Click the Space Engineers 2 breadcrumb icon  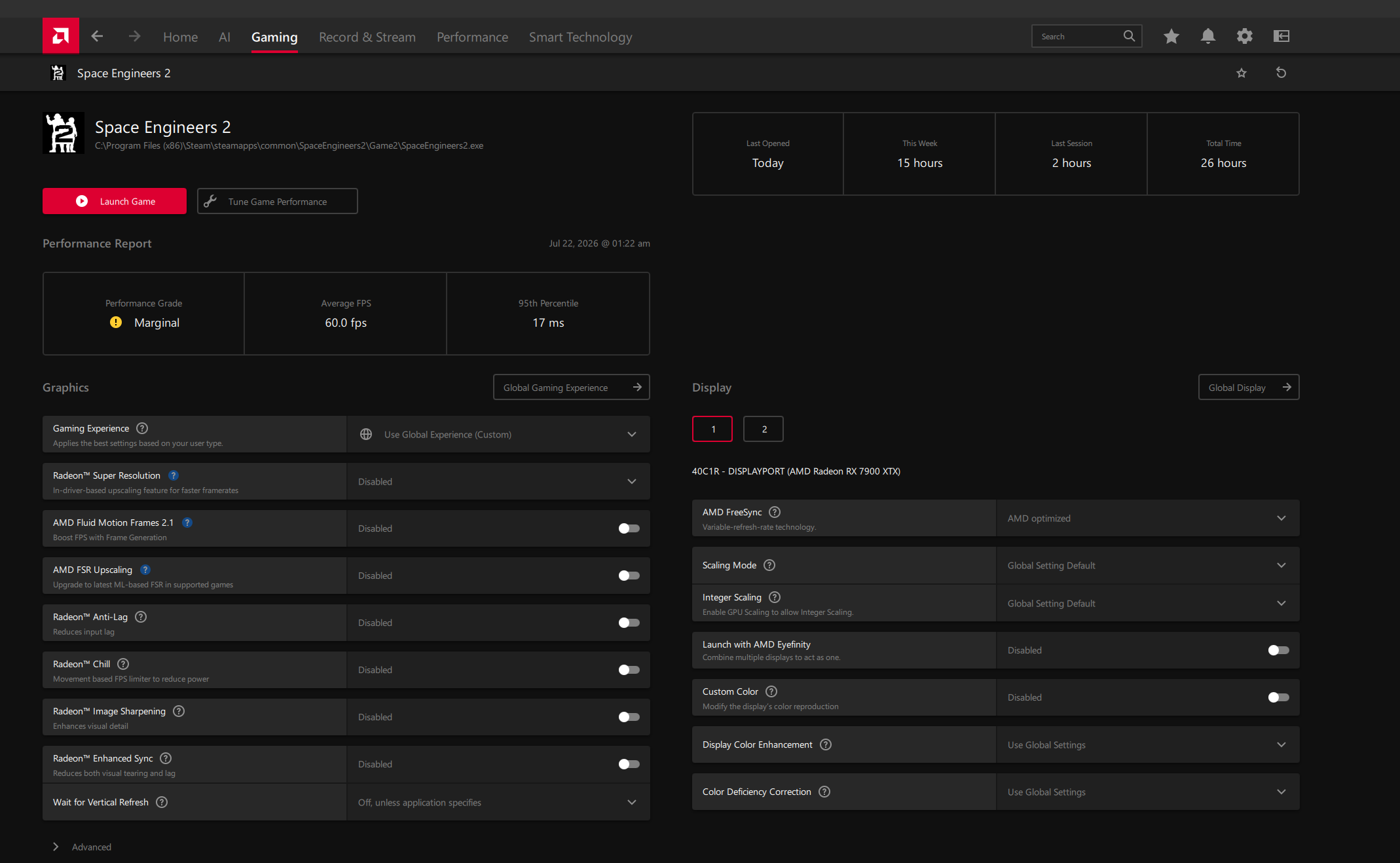point(58,73)
